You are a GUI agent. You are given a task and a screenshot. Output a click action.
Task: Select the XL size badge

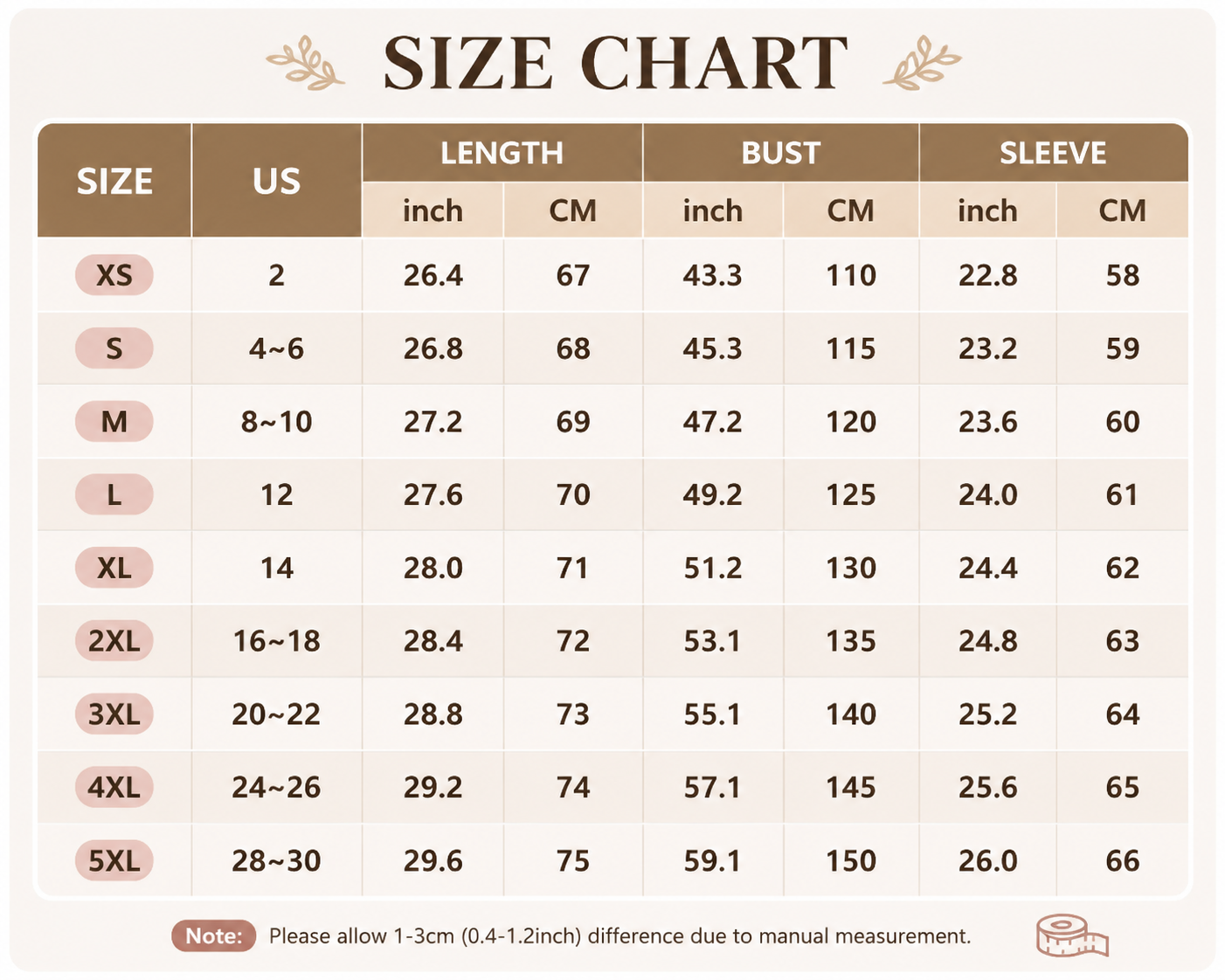tap(114, 568)
